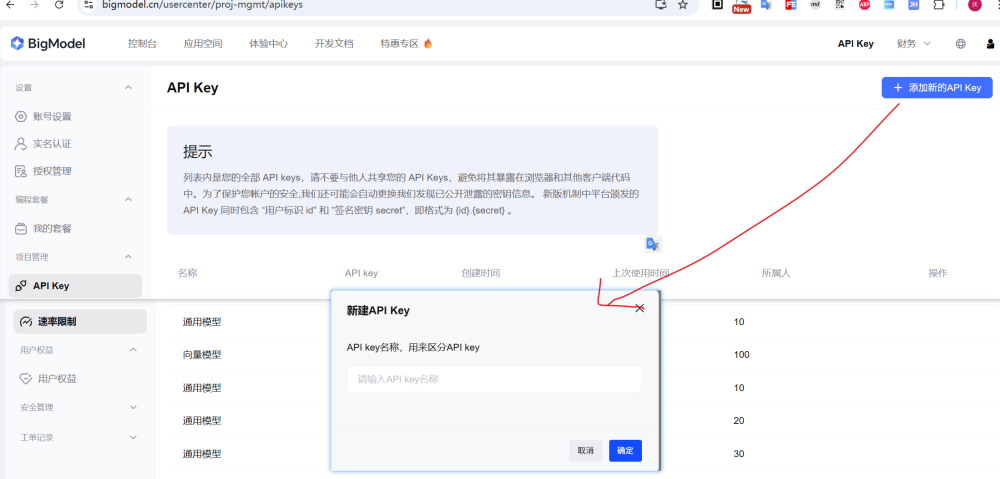The height and width of the screenshot is (479, 1000).
Task: Click the API key名称 input field
Action: [x=494, y=379]
